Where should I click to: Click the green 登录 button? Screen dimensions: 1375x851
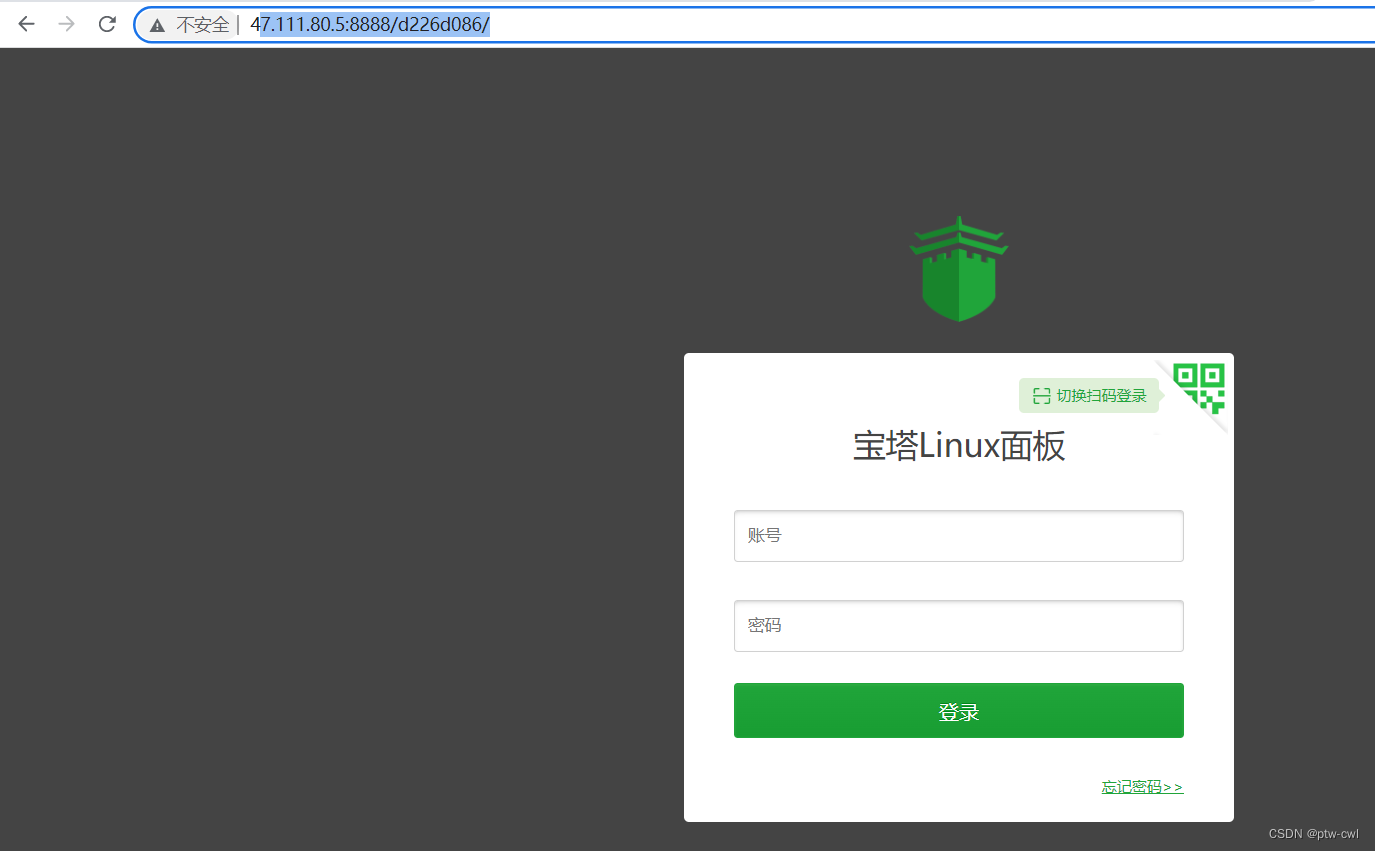pos(959,711)
